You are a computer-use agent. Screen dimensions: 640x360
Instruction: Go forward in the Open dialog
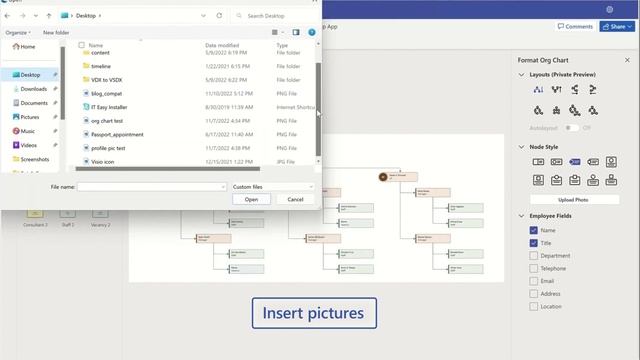click(22, 16)
